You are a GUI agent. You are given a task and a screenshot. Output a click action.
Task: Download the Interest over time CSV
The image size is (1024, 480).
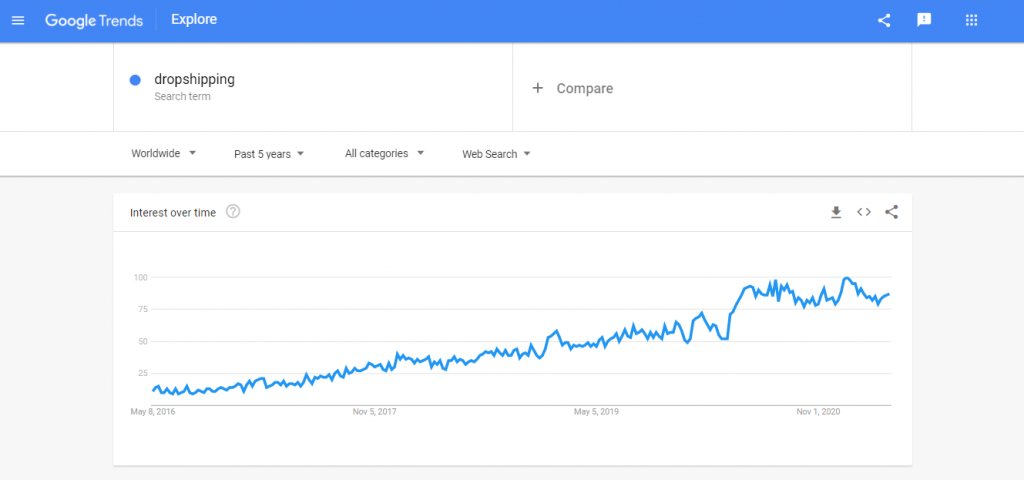836,212
